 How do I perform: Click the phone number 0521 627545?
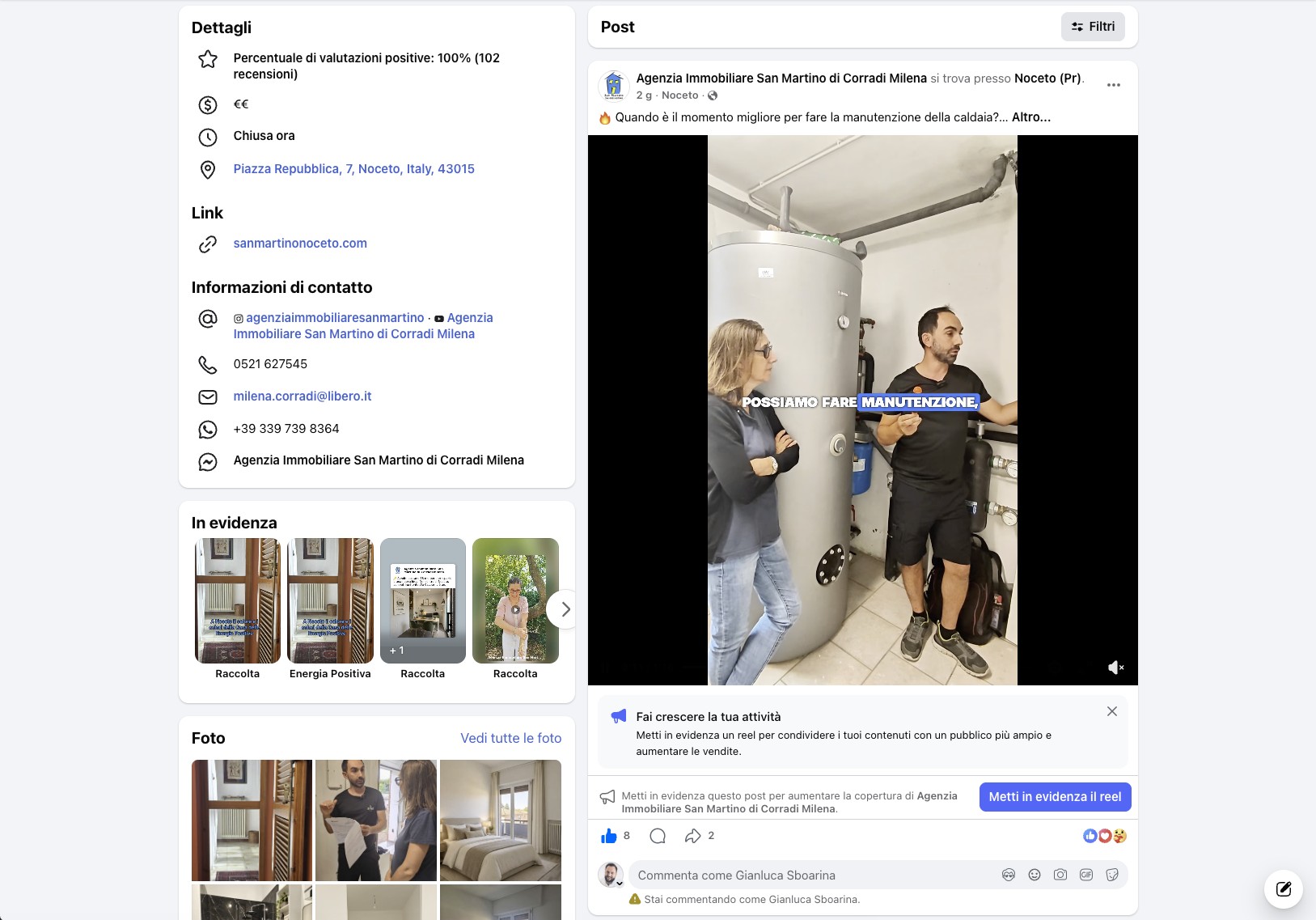point(270,364)
